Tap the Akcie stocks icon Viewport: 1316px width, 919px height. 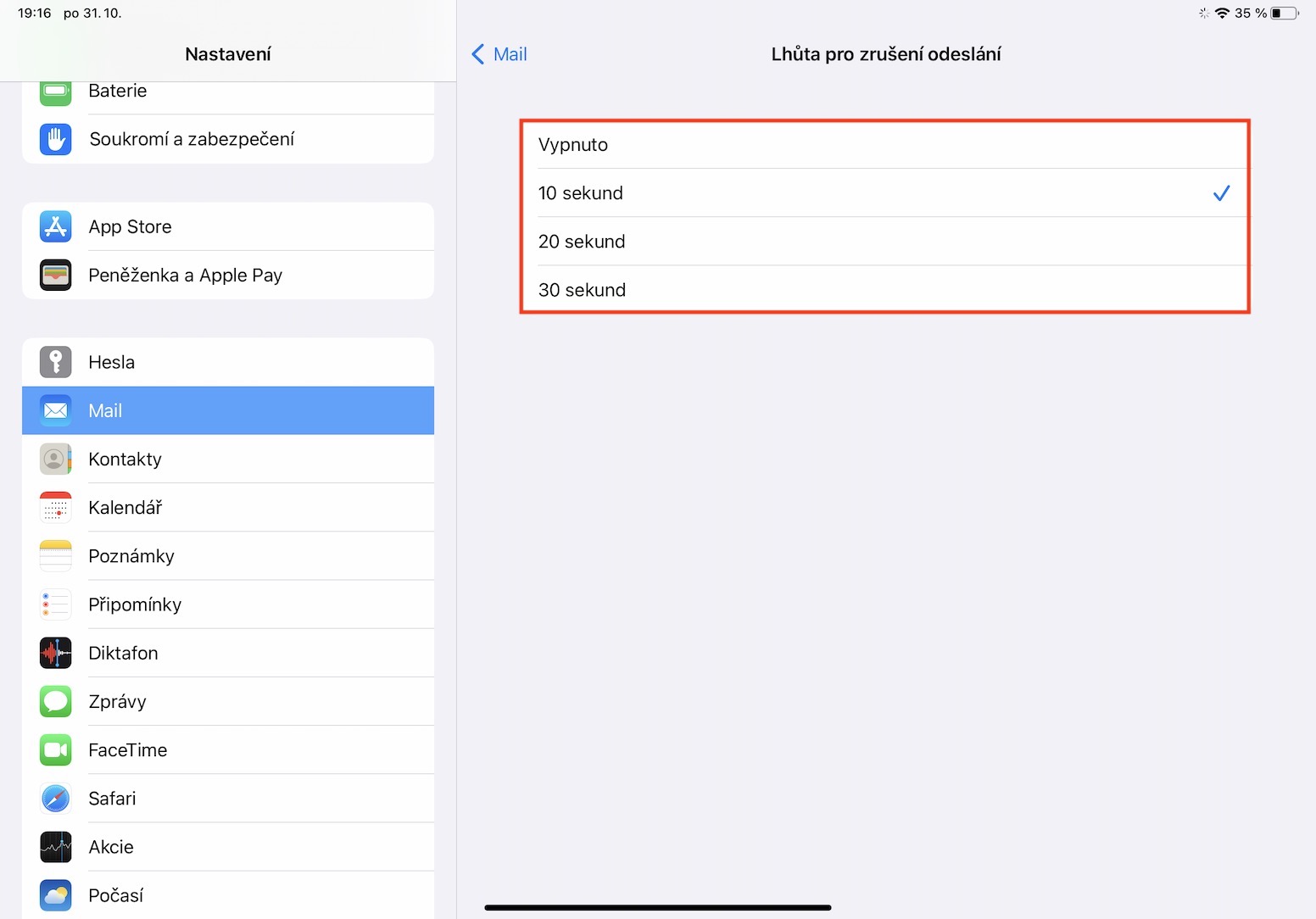pyautogui.click(x=56, y=847)
